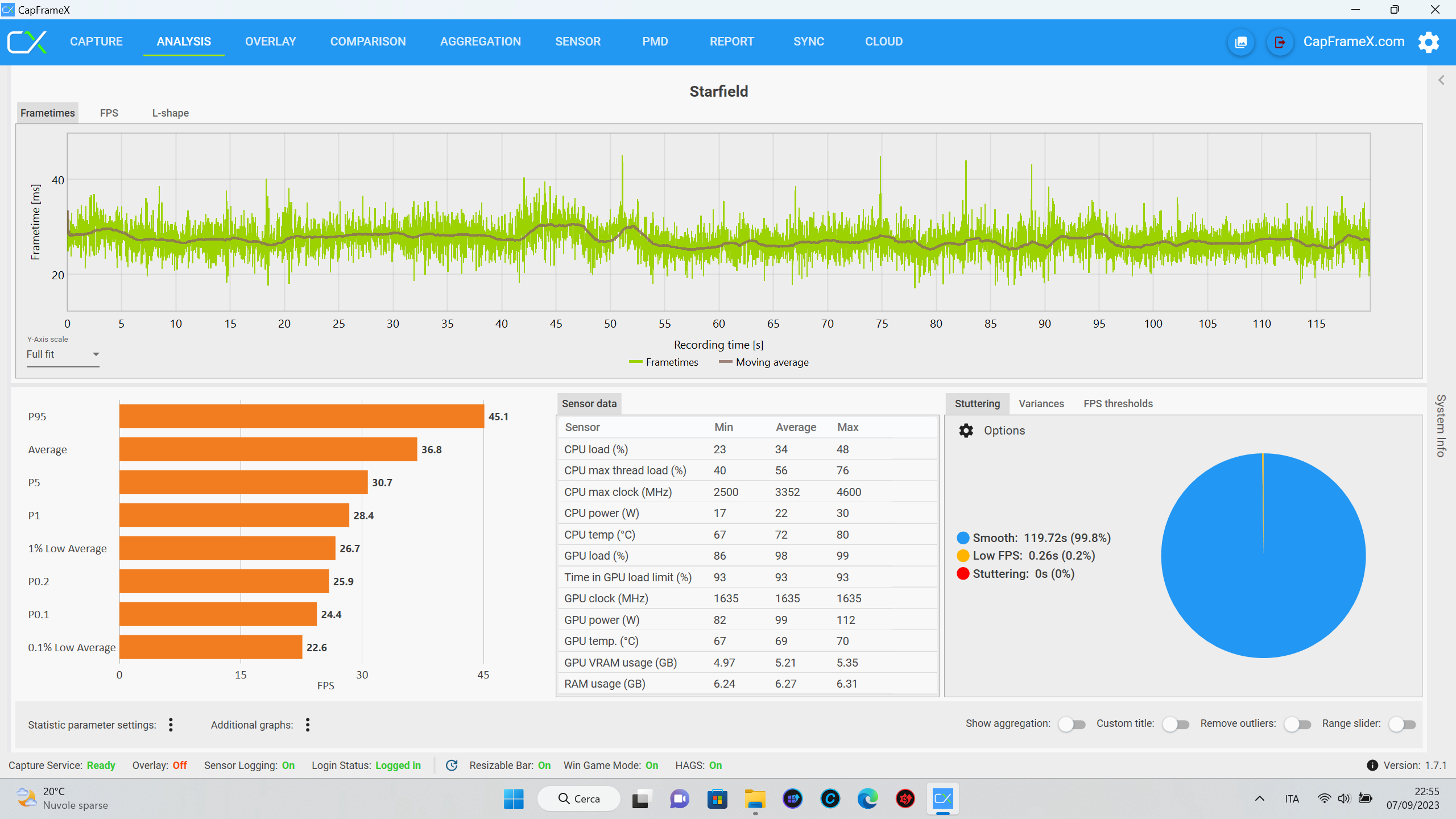Screen dimensions: 1456x819
Task: Select Frametimes graph tab
Action: pyautogui.click(x=48, y=113)
